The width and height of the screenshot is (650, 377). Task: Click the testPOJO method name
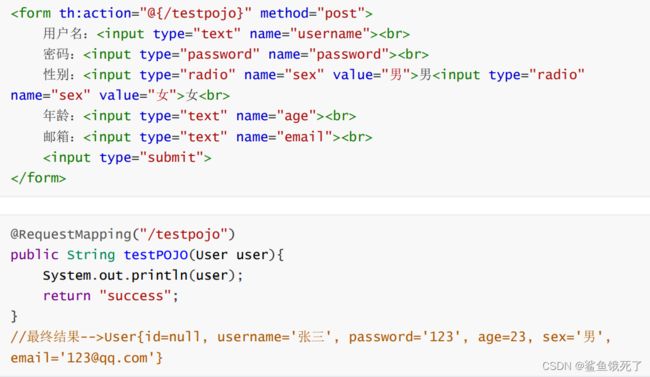click(156, 255)
